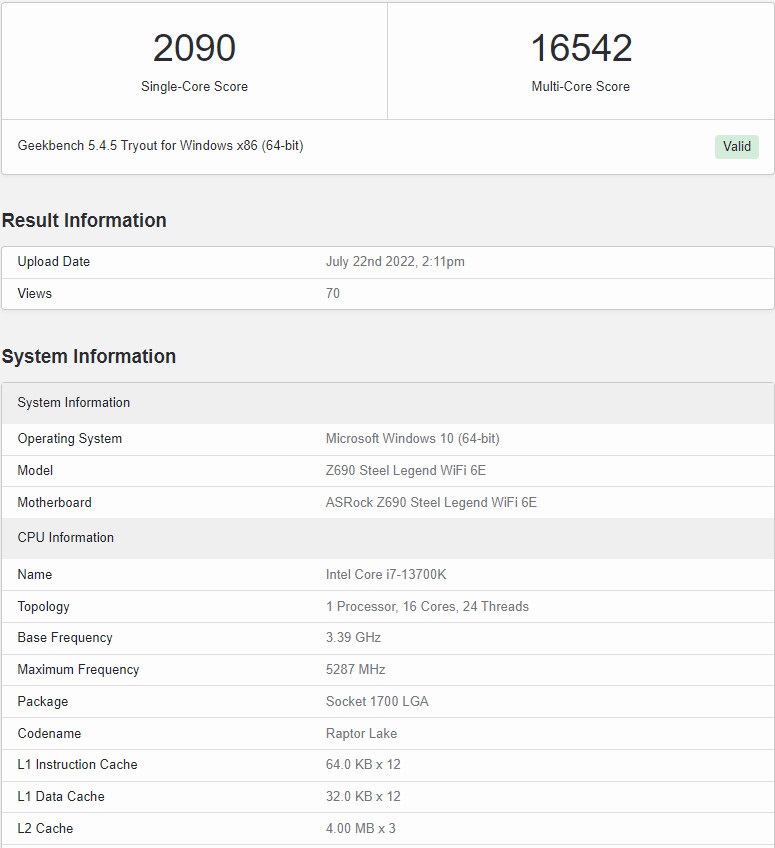The width and height of the screenshot is (775, 848).
Task: Click the Multi-Core Score label
Action: (581, 87)
